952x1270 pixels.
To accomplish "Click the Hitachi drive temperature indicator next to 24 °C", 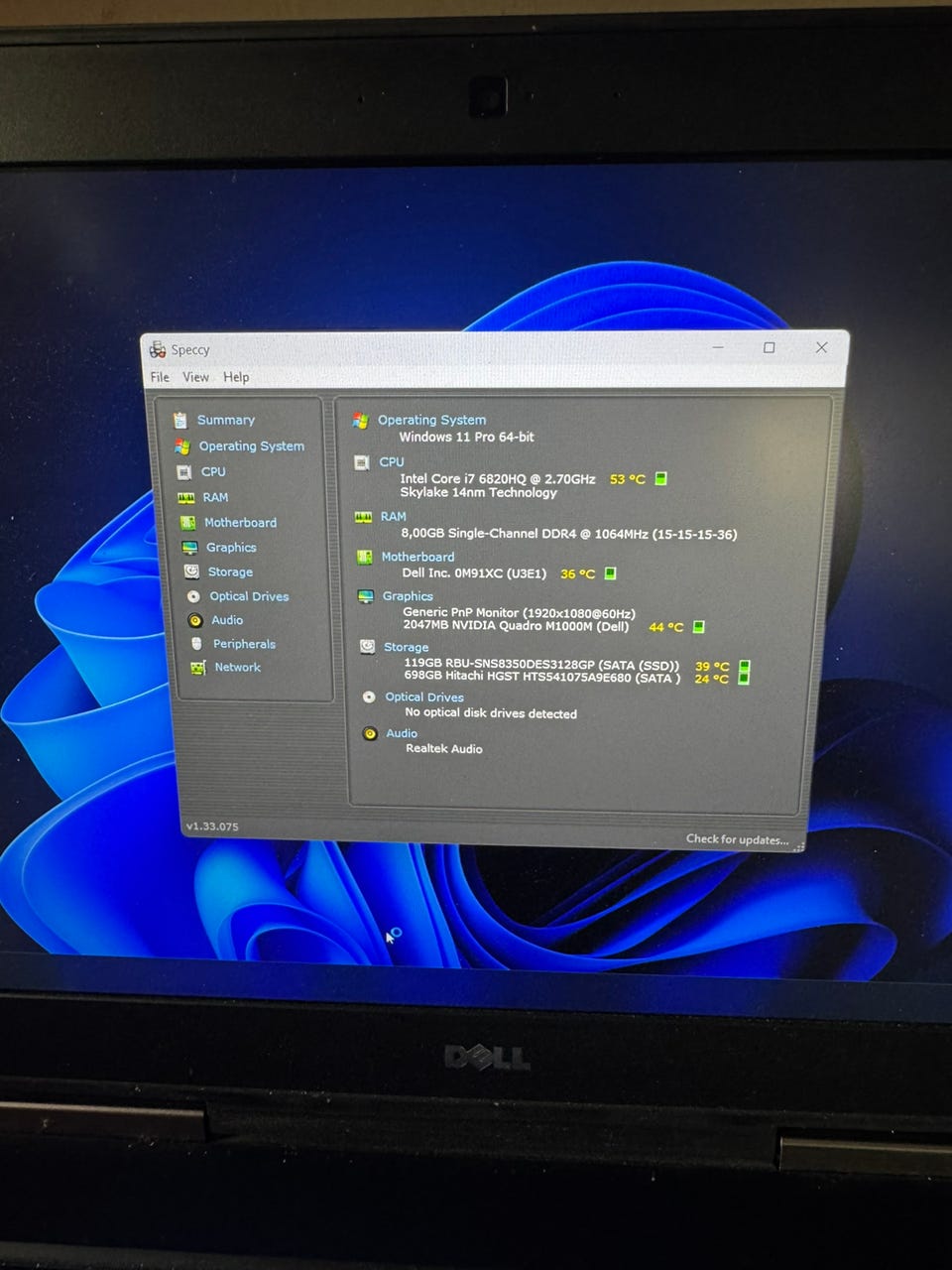I will 744,679.
